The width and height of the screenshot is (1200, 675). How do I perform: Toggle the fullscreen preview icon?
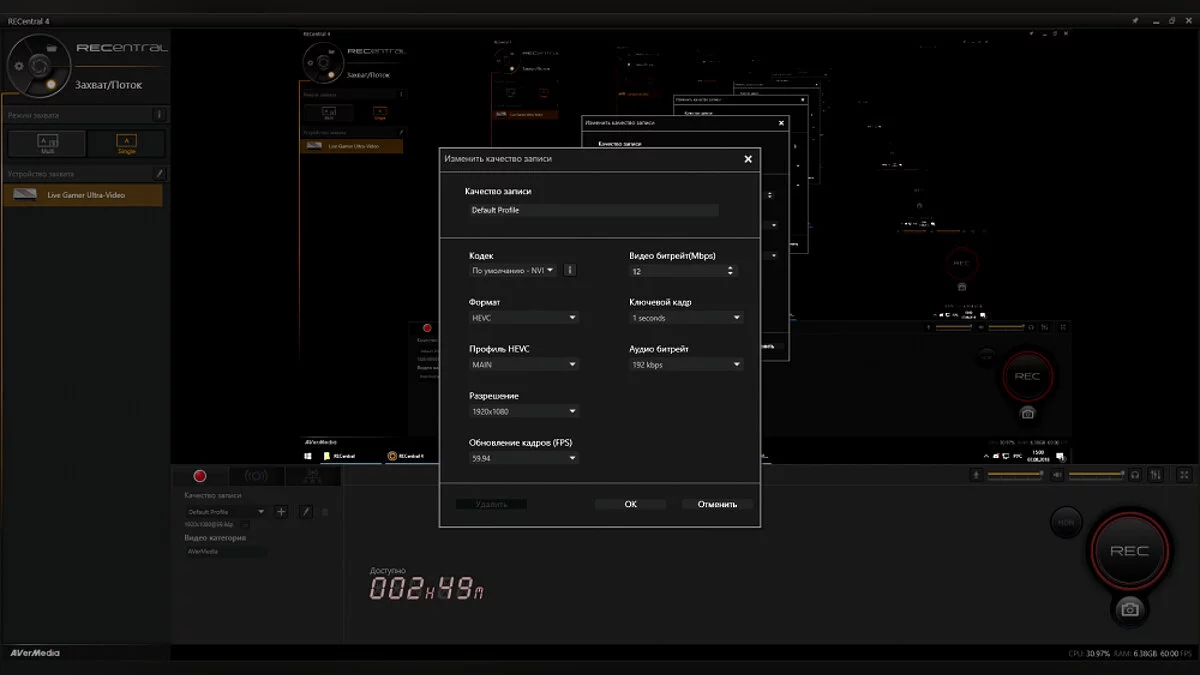(x=1185, y=474)
